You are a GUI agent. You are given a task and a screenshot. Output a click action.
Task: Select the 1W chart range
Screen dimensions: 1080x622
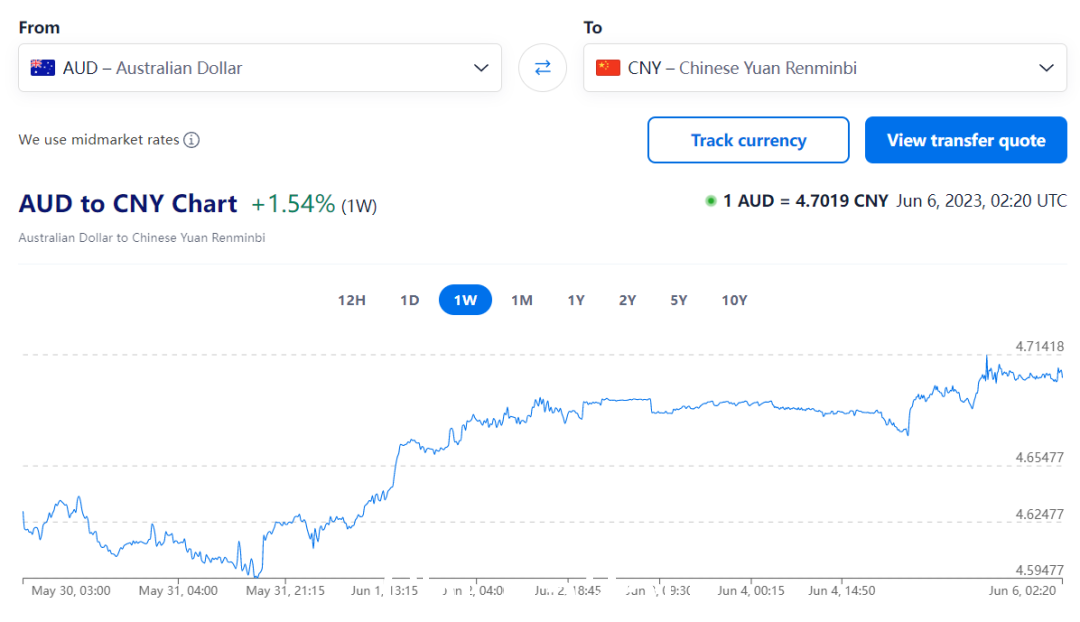pos(465,300)
